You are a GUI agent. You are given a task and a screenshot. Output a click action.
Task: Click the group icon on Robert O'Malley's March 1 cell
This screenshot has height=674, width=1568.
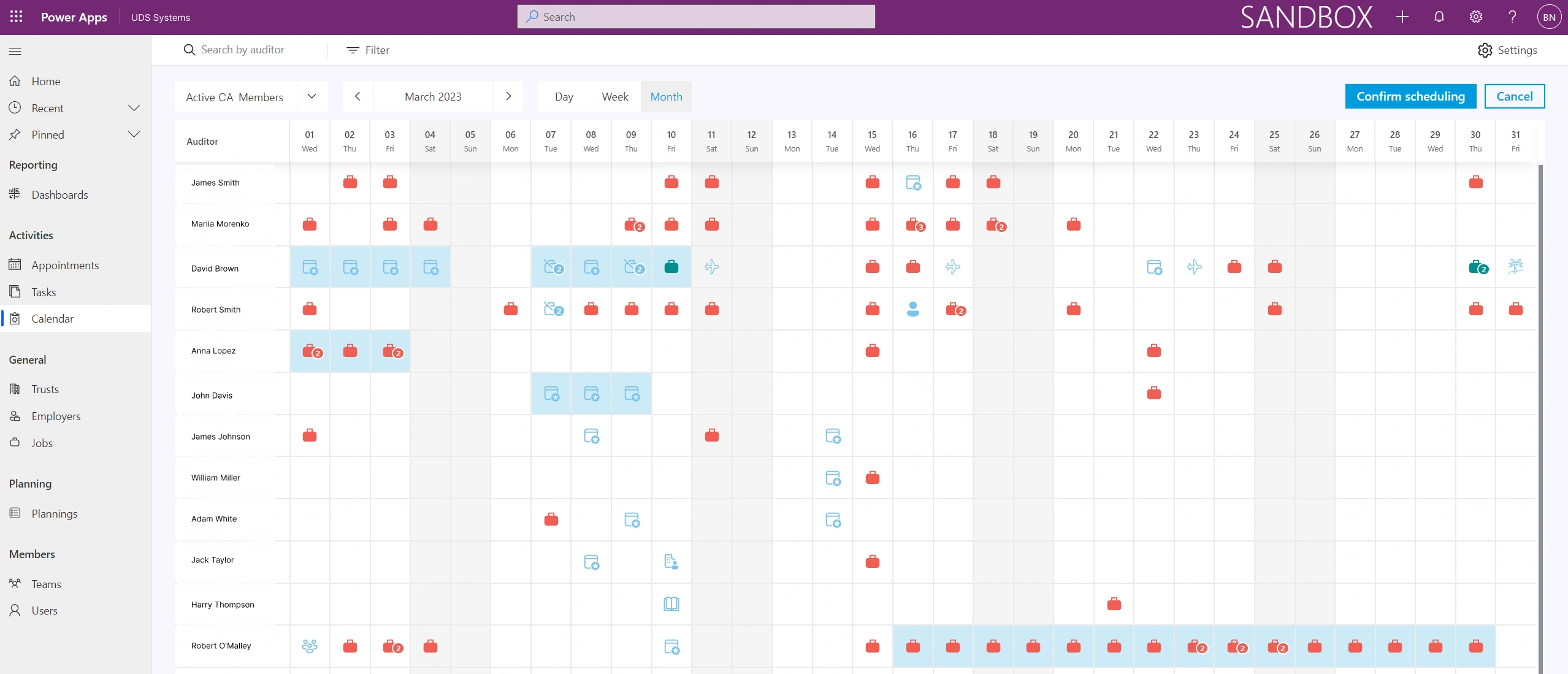point(309,645)
